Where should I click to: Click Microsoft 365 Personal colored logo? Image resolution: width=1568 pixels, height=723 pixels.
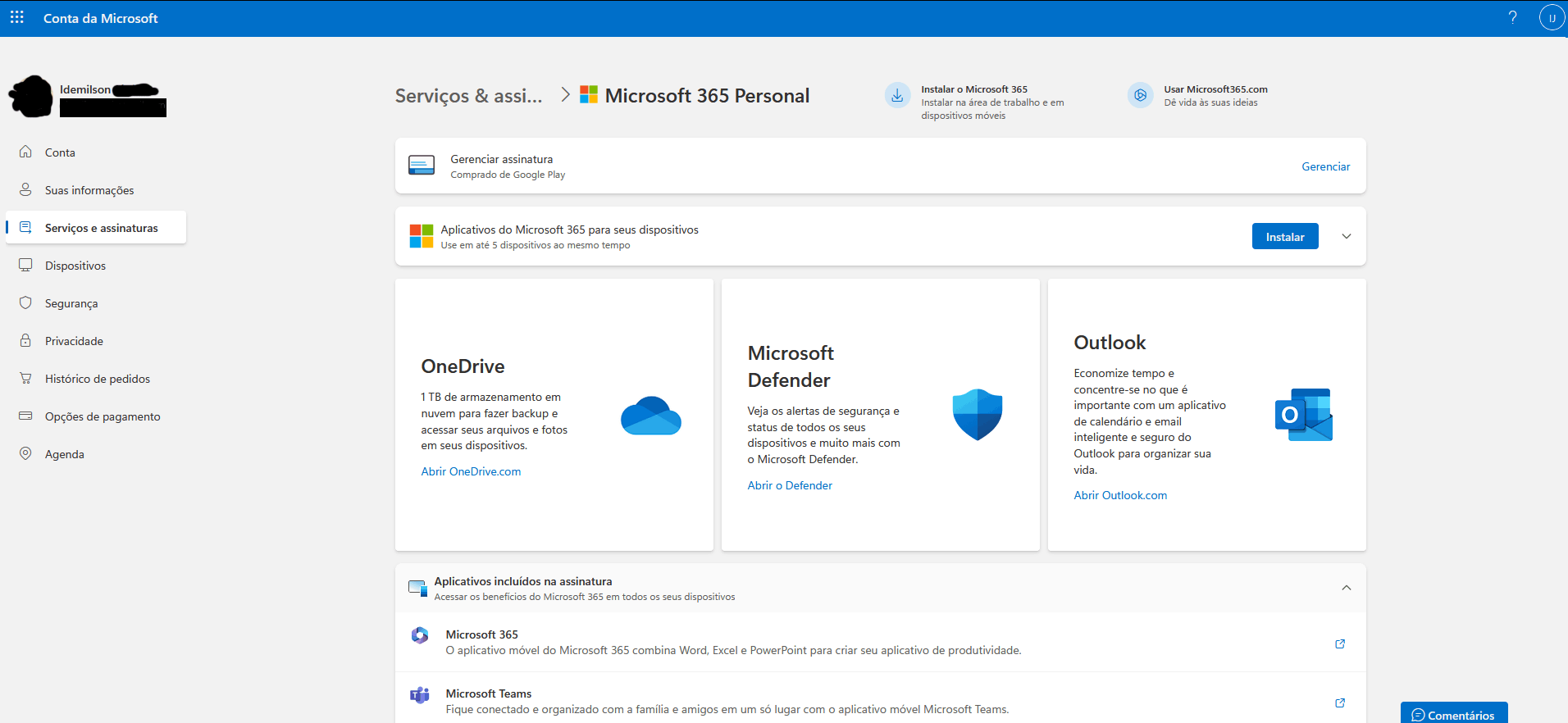click(589, 94)
